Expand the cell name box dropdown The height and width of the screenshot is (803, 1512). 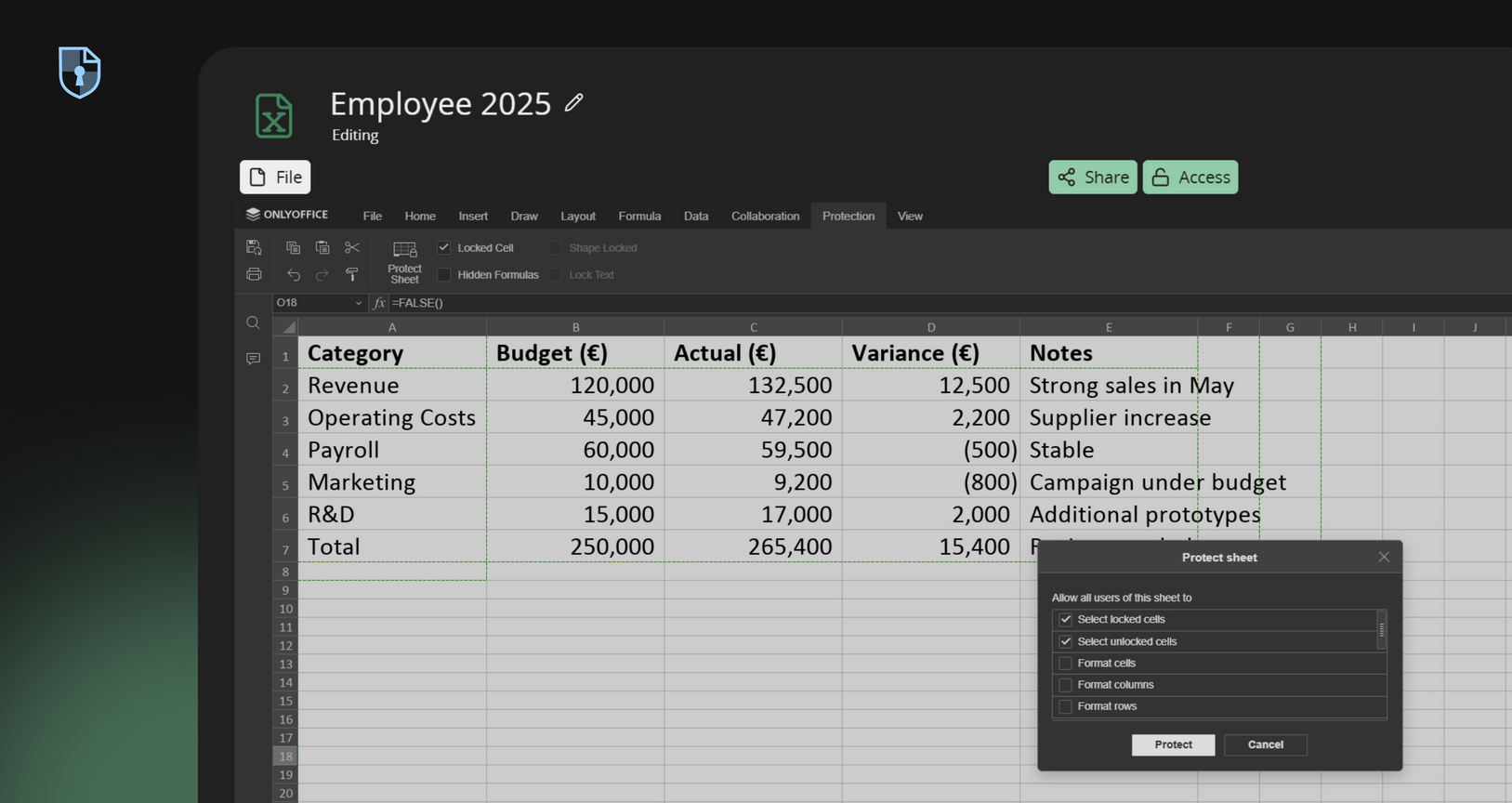[359, 303]
